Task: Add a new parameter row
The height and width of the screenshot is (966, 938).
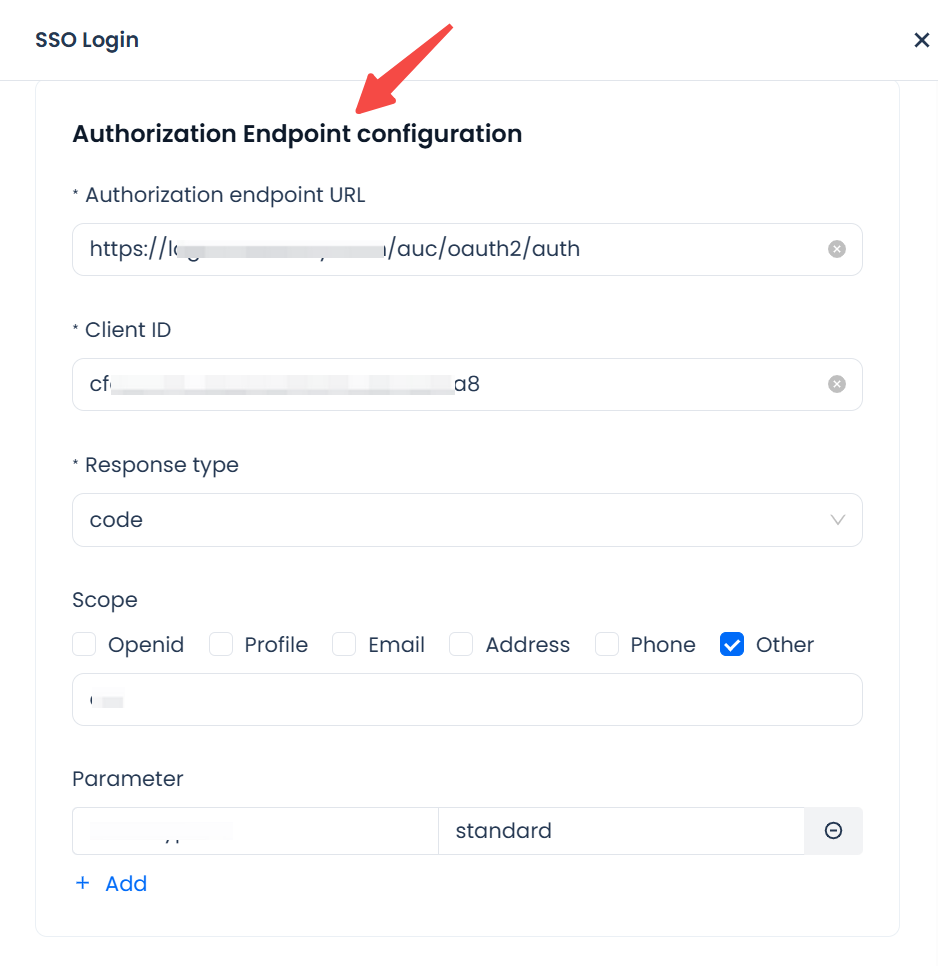Action: pyautogui.click(x=112, y=884)
